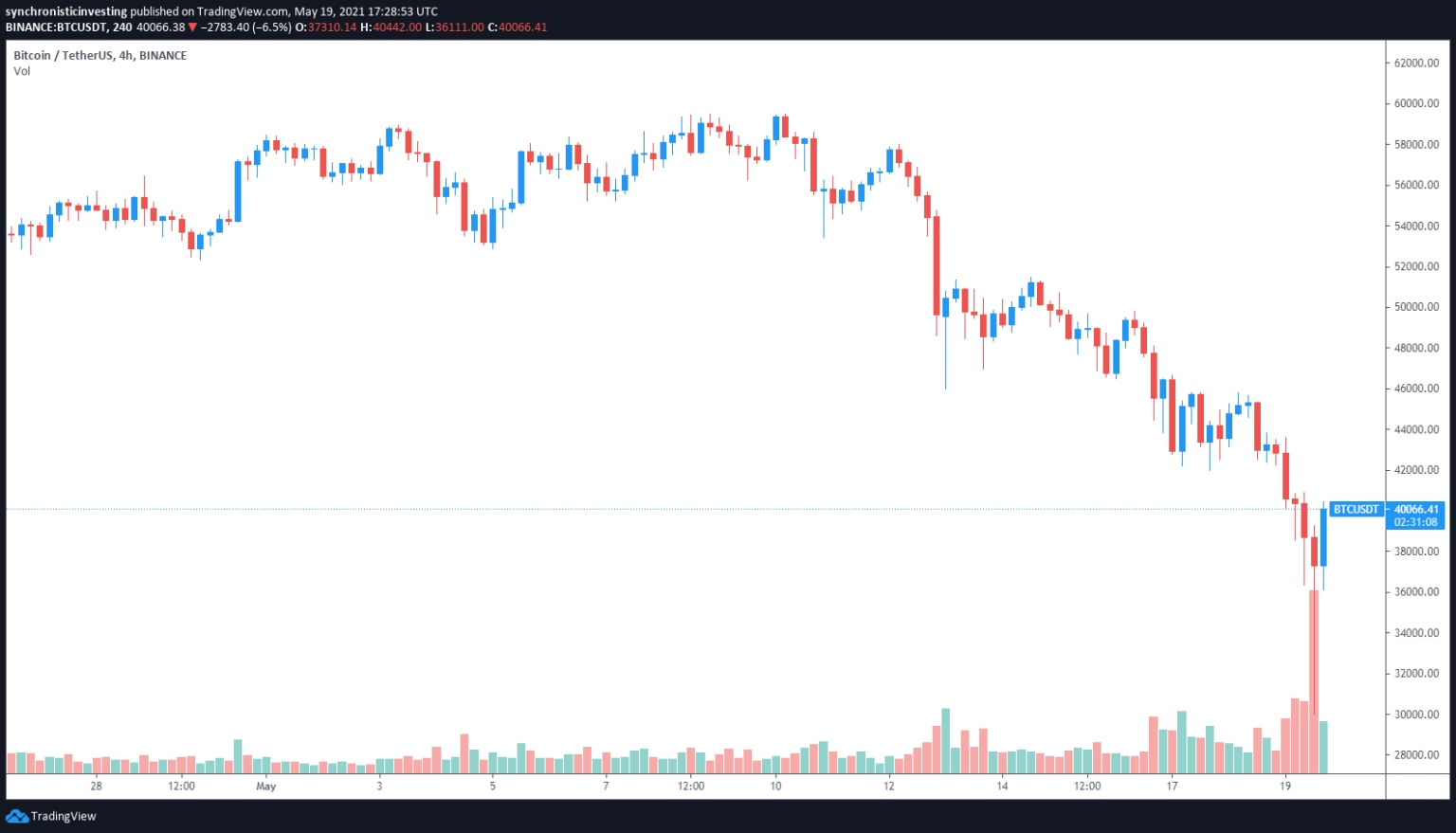The width and height of the screenshot is (1456, 833).
Task: Click the 40066.41 current price label
Action: (1416, 509)
